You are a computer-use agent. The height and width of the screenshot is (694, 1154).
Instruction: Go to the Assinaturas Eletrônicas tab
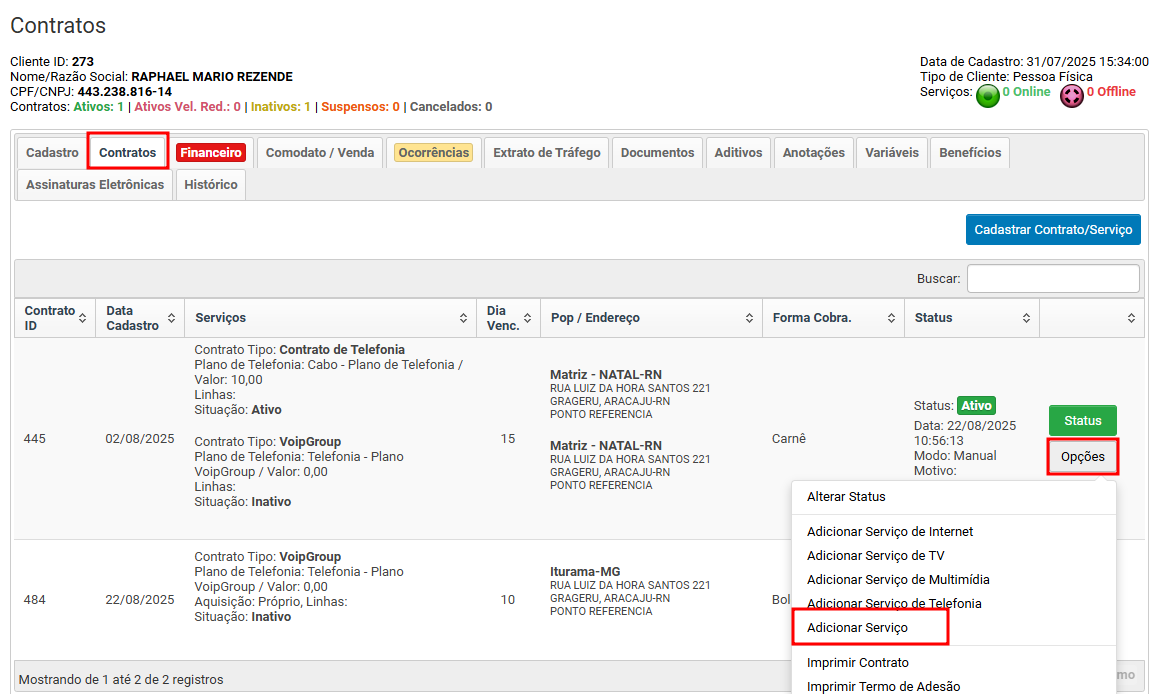click(x=95, y=185)
